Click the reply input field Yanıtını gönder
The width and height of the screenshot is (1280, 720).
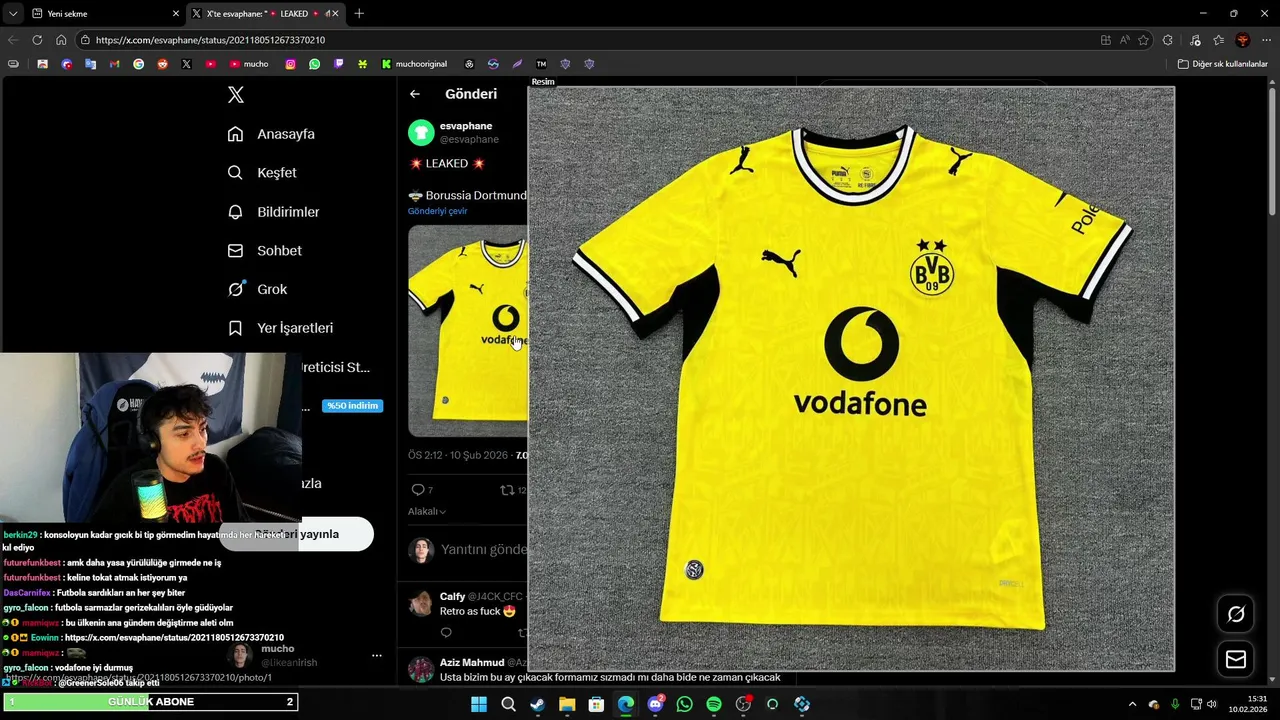click(483, 549)
